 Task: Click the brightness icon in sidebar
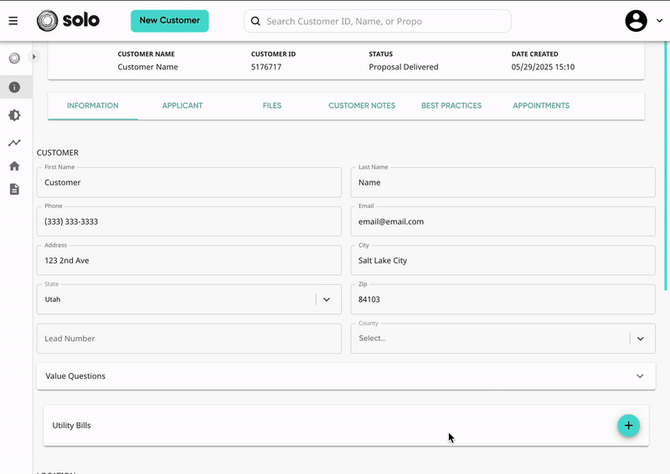tap(14, 115)
